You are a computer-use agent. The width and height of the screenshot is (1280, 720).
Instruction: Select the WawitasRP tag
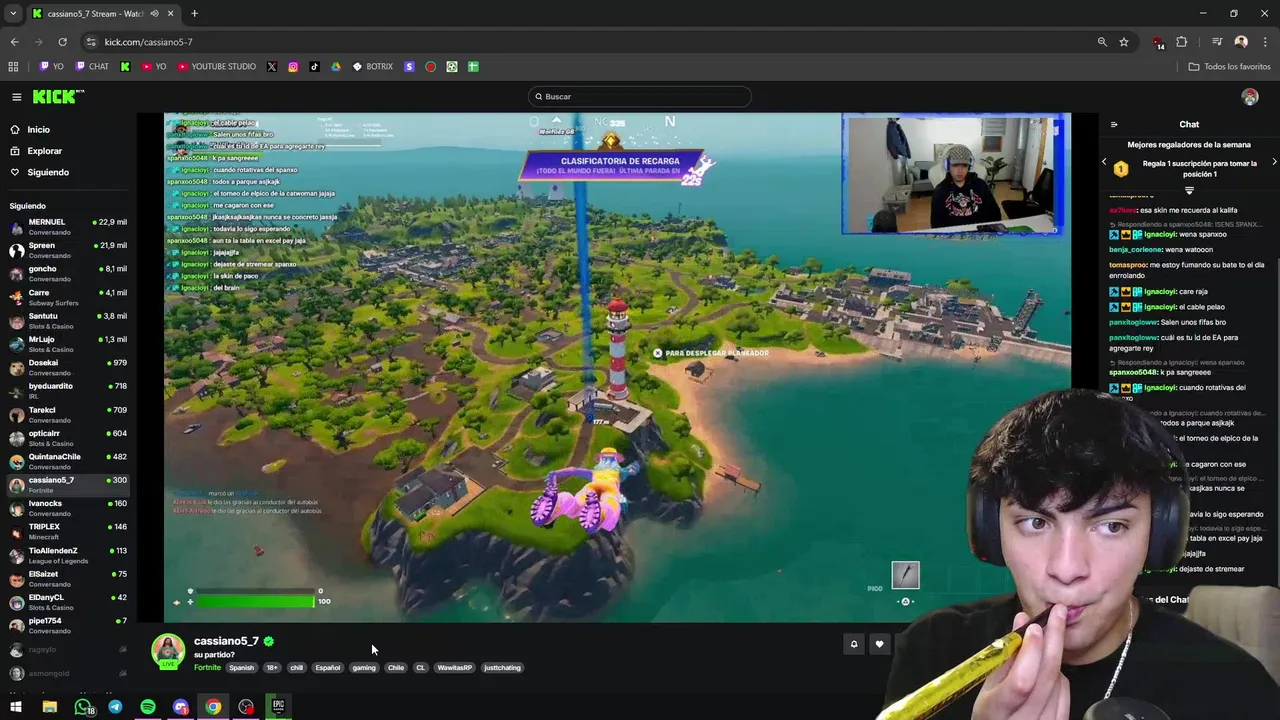coord(455,668)
